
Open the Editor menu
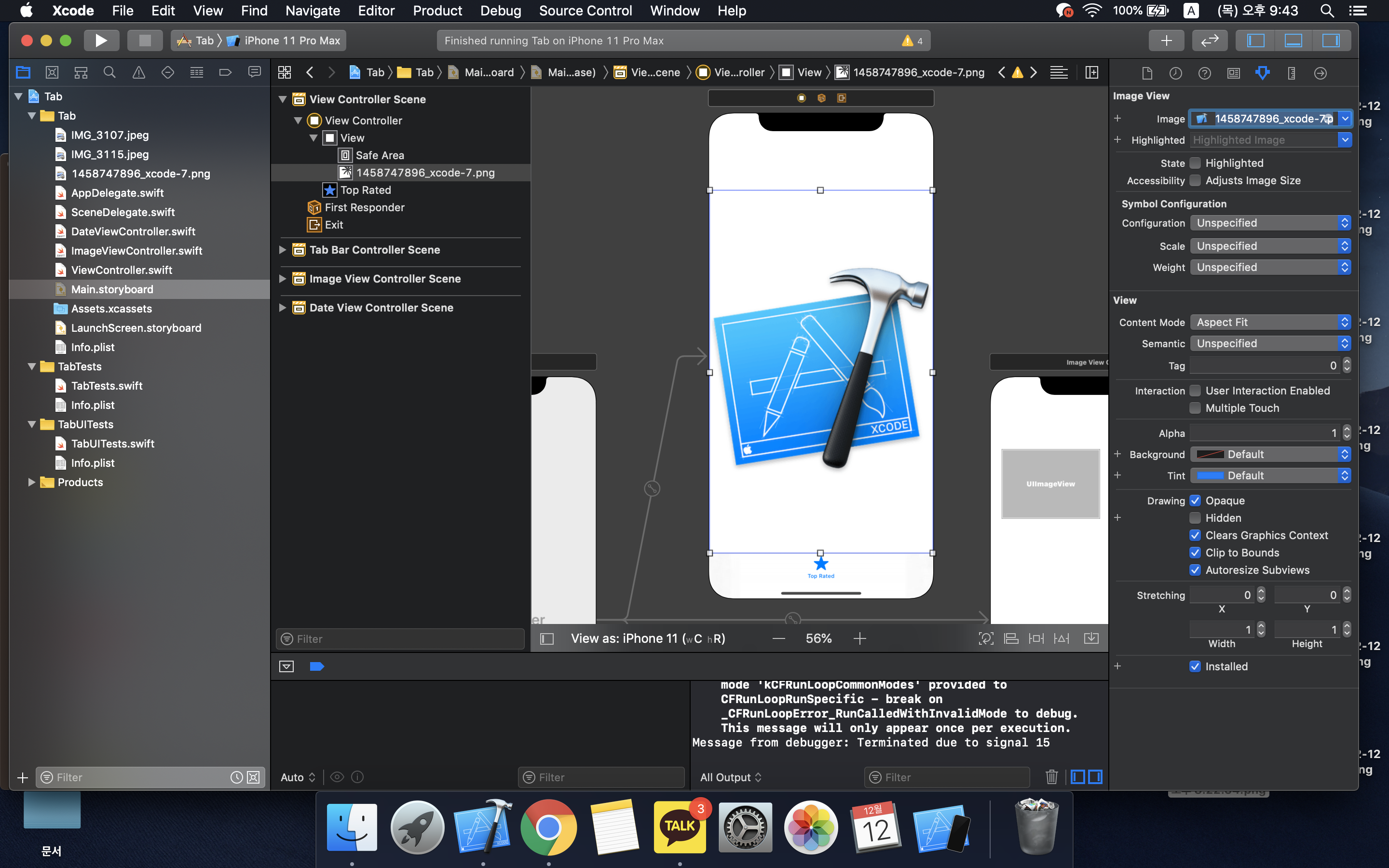click(x=376, y=10)
